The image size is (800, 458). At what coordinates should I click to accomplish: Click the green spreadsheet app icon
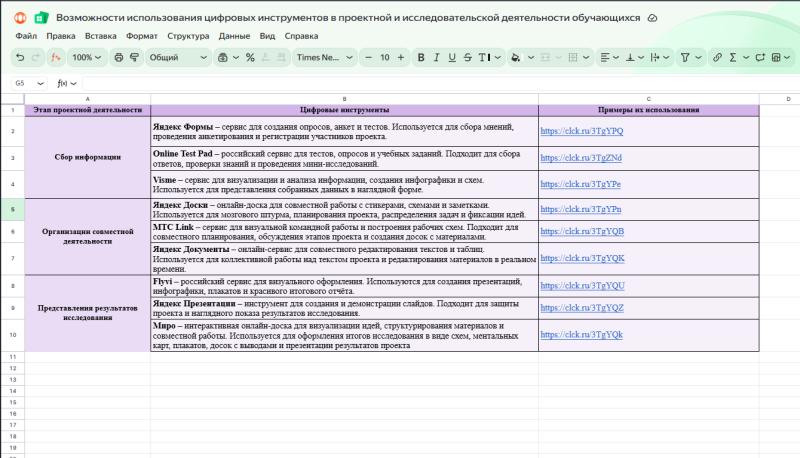(x=41, y=18)
